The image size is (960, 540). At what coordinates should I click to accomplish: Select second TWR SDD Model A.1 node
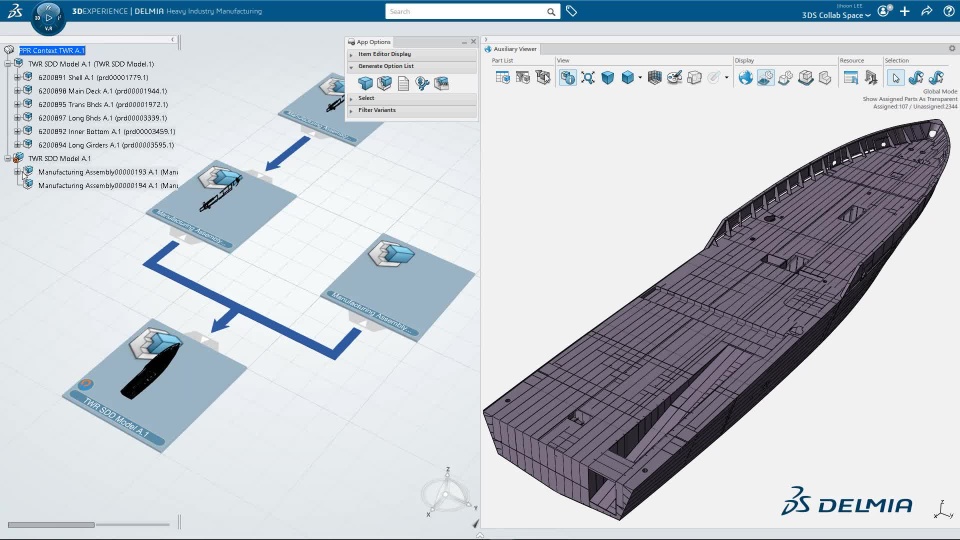tap(59, 159)
